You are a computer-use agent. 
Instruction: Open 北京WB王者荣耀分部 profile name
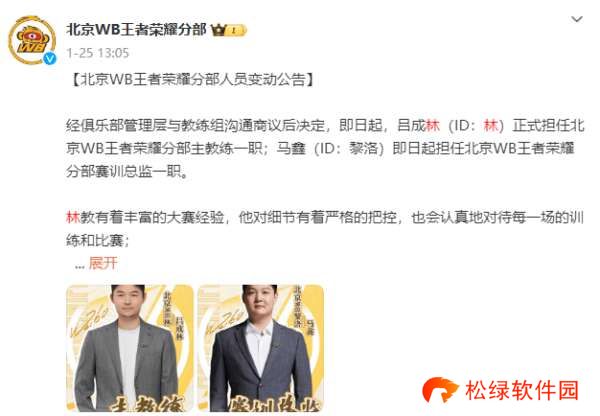click(x=136, y=30)
